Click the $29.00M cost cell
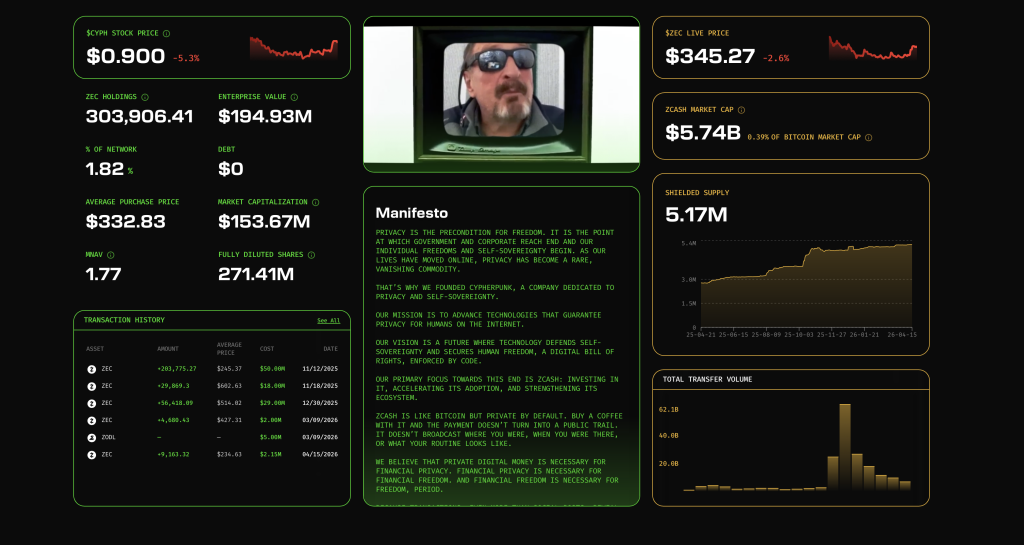 [x=272, y=403]
